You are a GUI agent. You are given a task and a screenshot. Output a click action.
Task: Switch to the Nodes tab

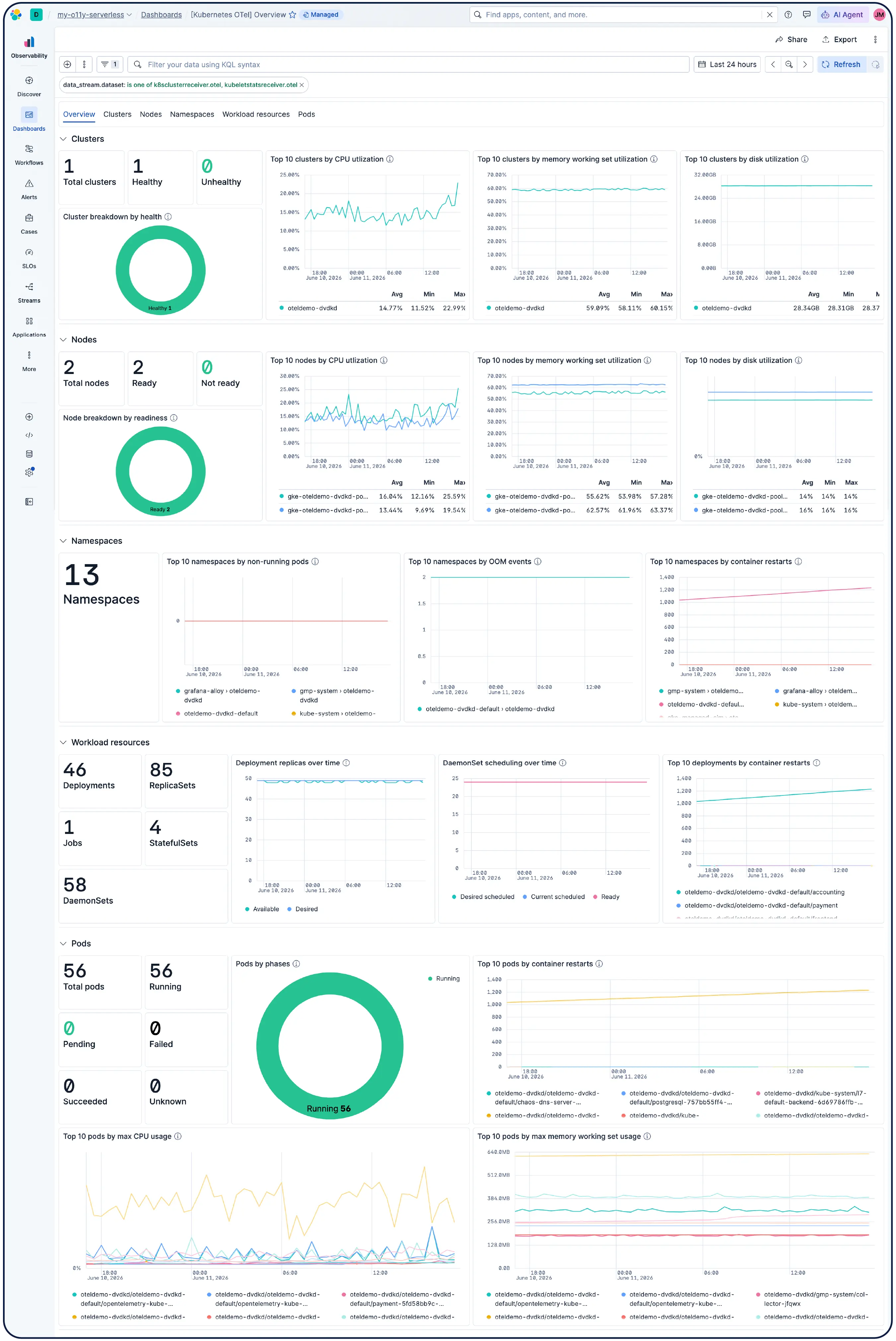[x=151, y=114]
